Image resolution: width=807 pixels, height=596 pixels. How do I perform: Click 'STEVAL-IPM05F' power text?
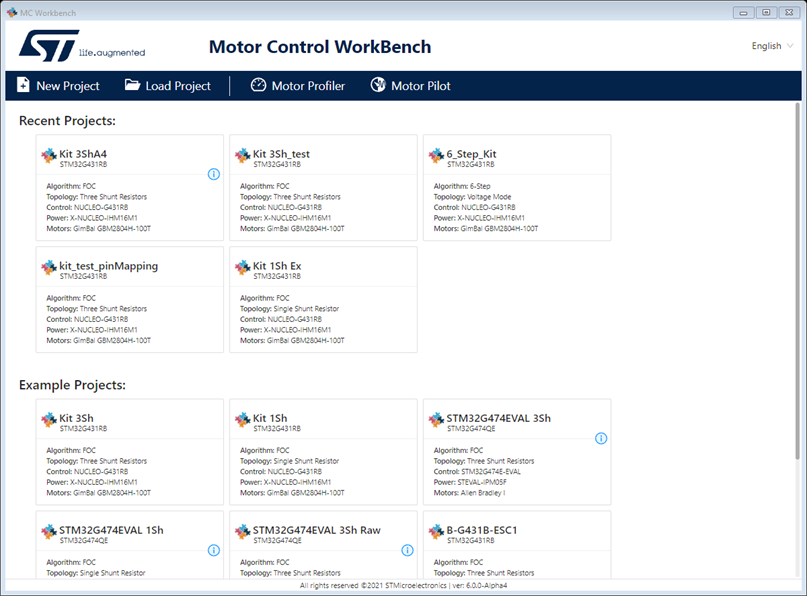[482, 482]
